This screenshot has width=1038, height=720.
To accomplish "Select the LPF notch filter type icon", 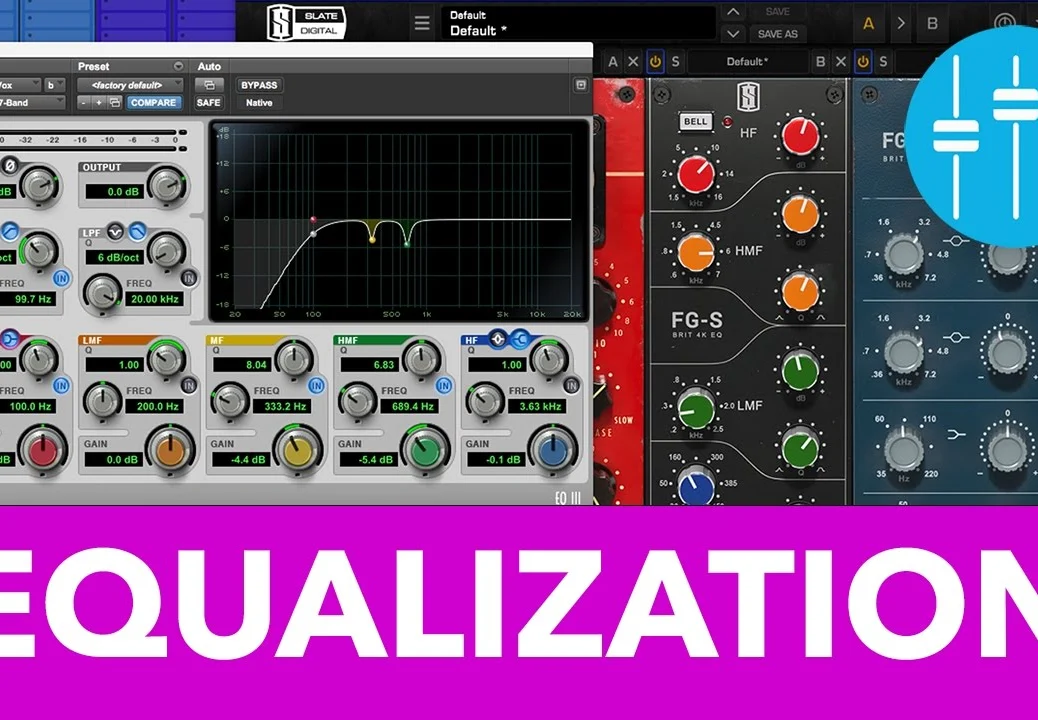I will pos(115,232).
